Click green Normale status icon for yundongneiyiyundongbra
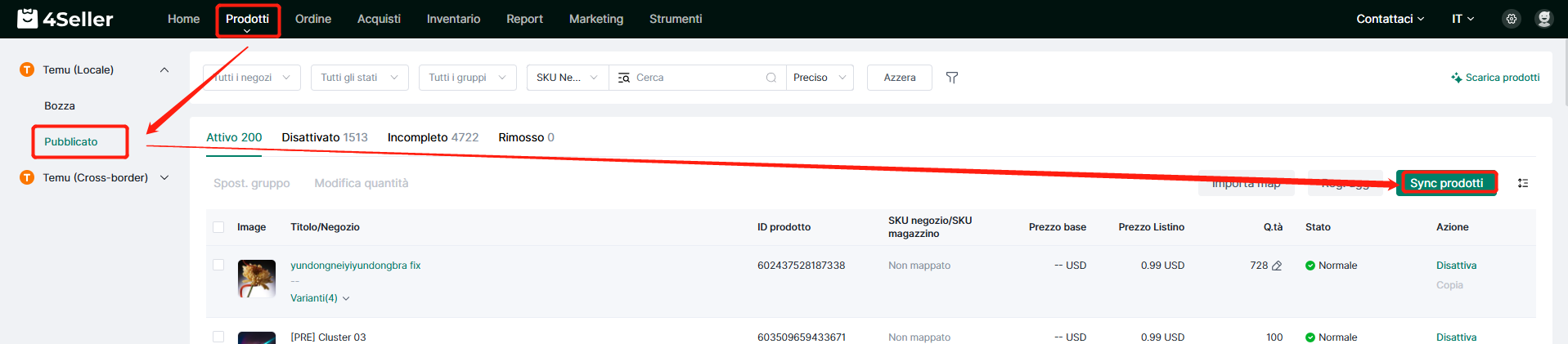The height and width of the screenshot is (344, 1568). point(1310,266)
